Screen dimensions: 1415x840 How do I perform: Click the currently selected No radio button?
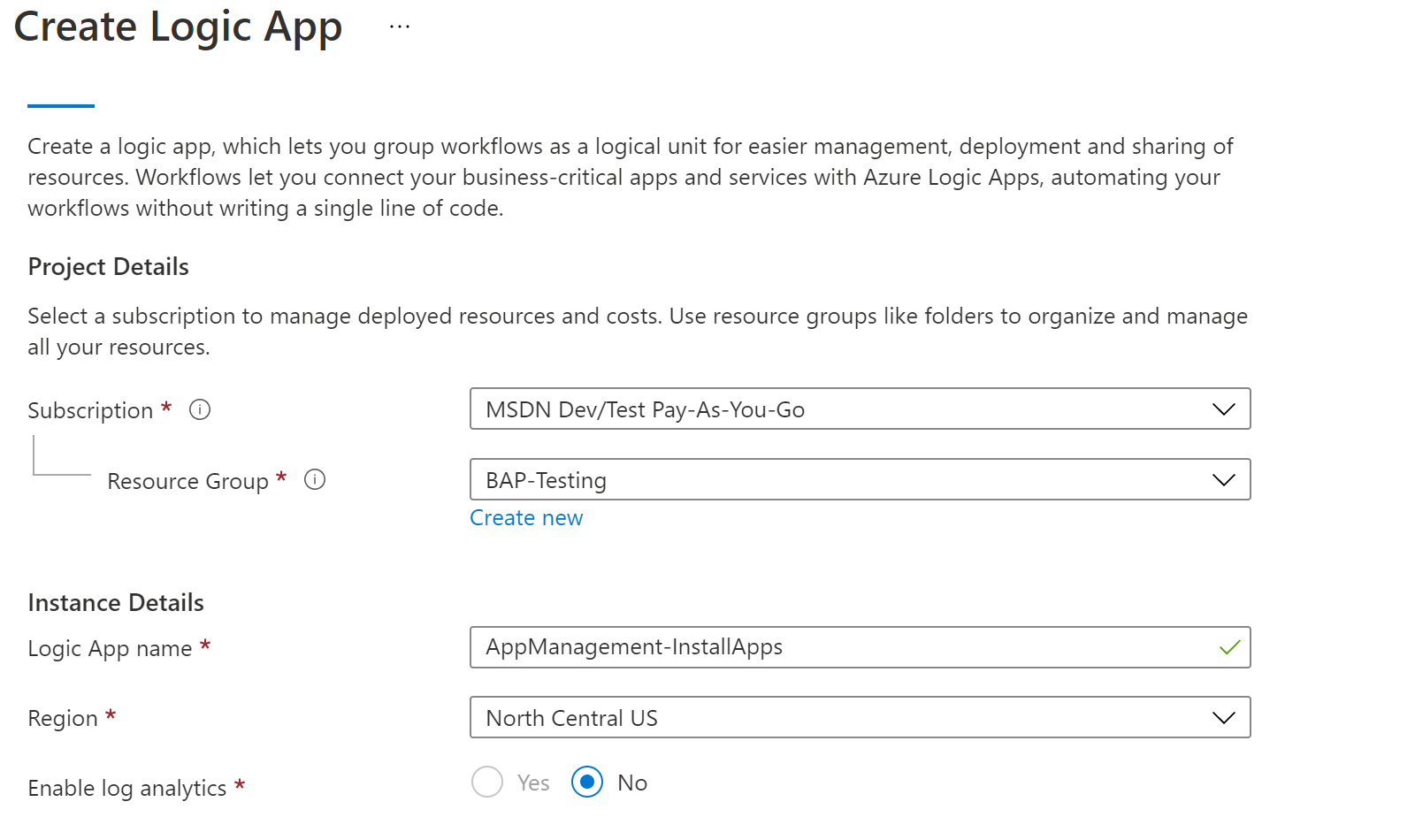586,782
